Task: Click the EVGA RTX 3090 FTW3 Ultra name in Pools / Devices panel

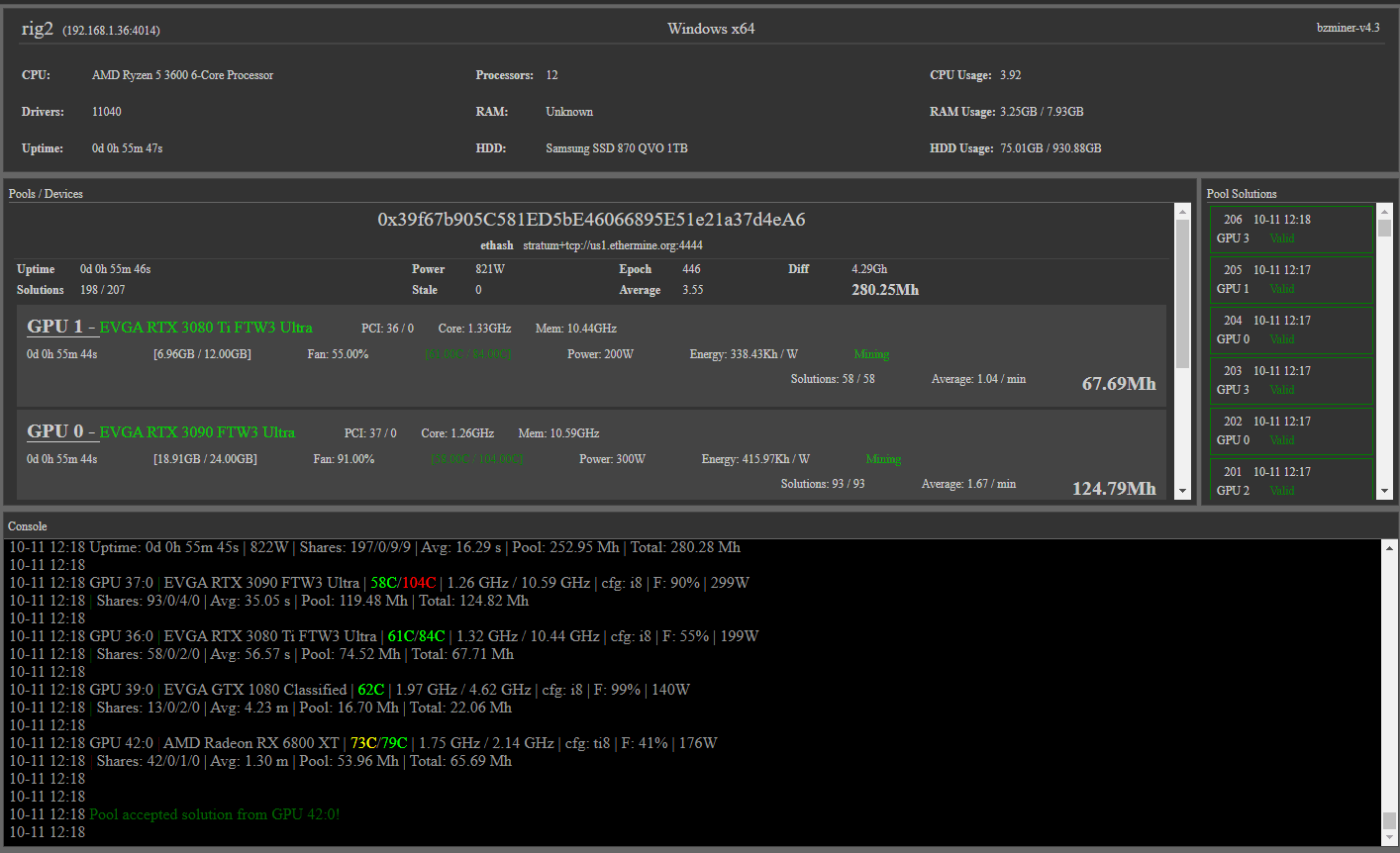Action: [x=197, y=432]
